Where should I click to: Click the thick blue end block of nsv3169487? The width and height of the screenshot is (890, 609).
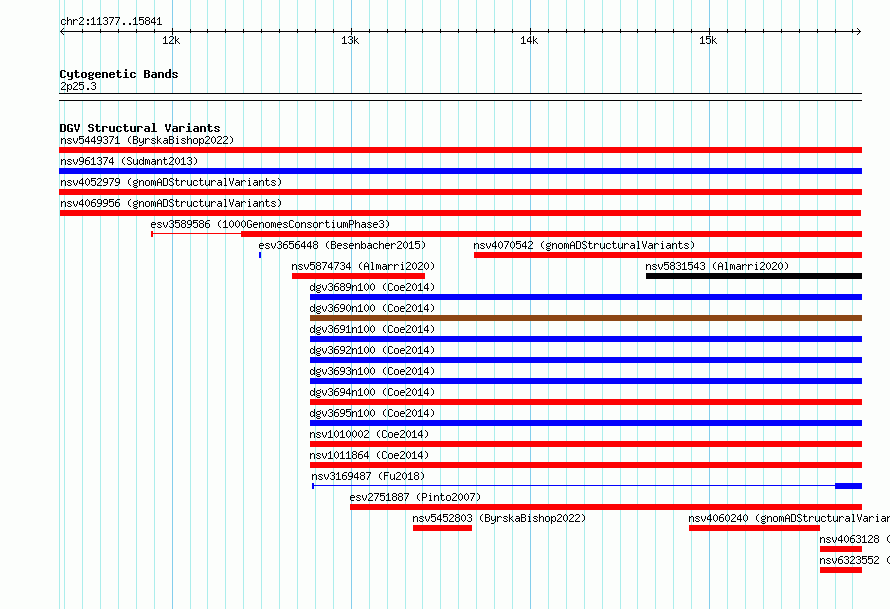(849, 486)
